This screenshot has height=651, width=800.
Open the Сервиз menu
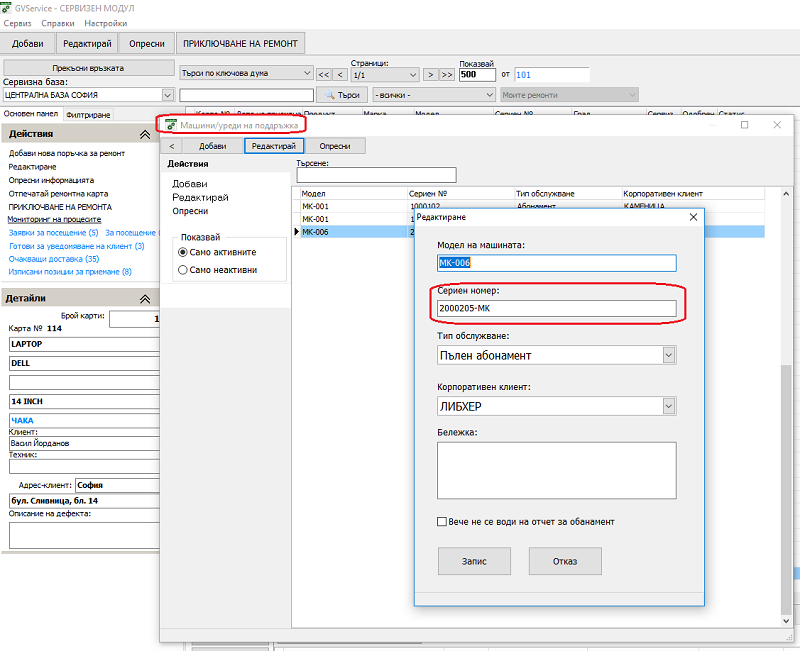(17, 23)
